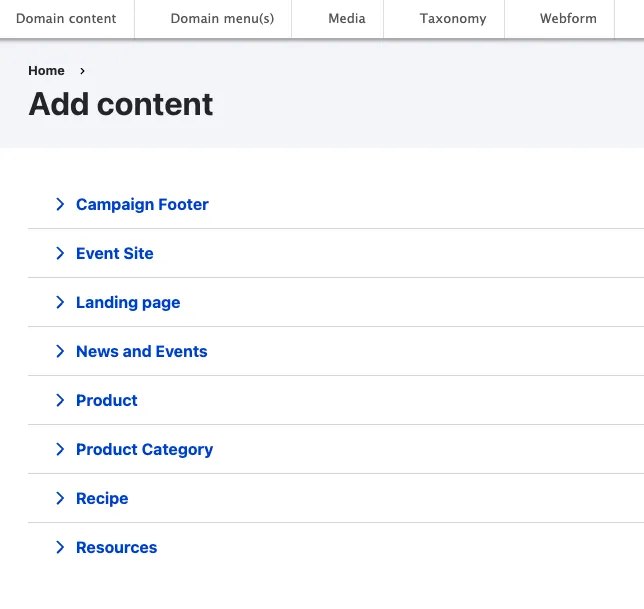Click the chevron icon beside Recipe

tap(60, 499)
